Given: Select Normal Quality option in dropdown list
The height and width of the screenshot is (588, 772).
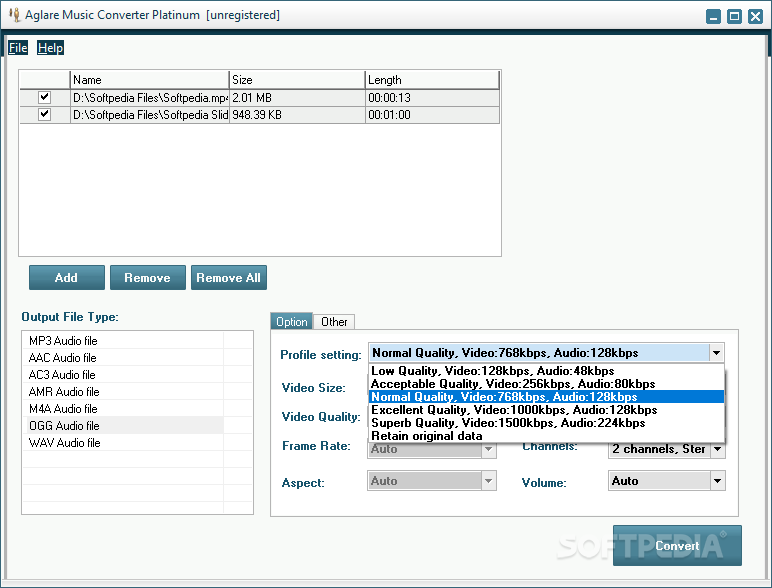Looking at the screenshot, I should tap(546, 397).
